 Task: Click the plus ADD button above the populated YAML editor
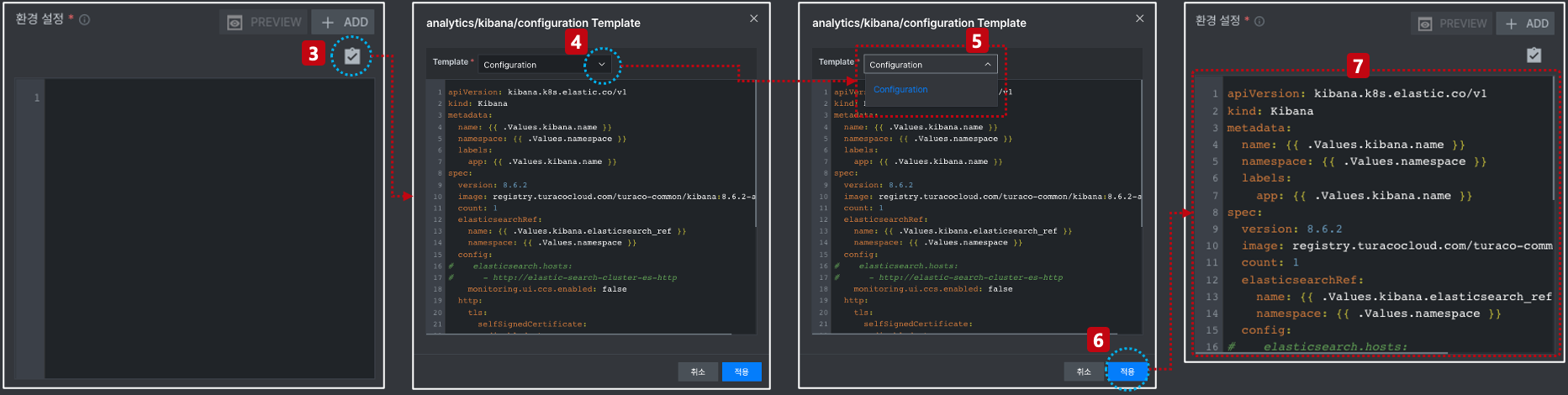pos(1527,24)
